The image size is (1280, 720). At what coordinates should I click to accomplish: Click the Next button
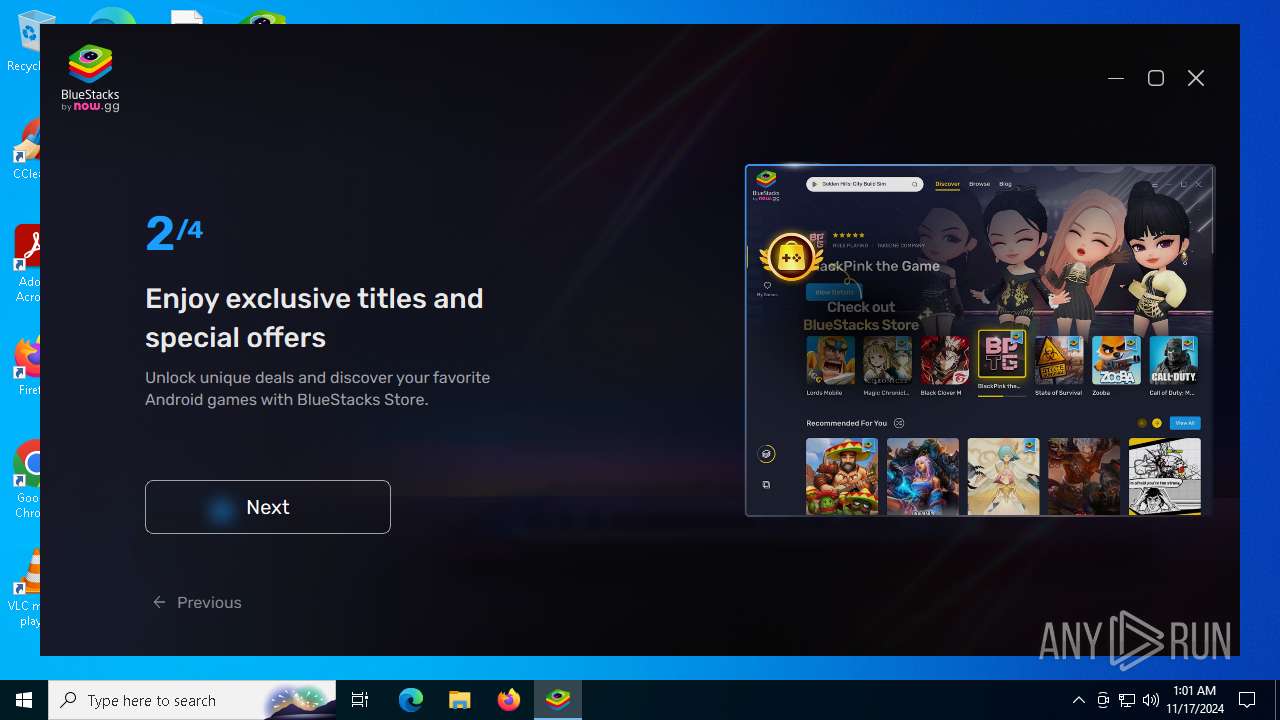pos(267,507)
